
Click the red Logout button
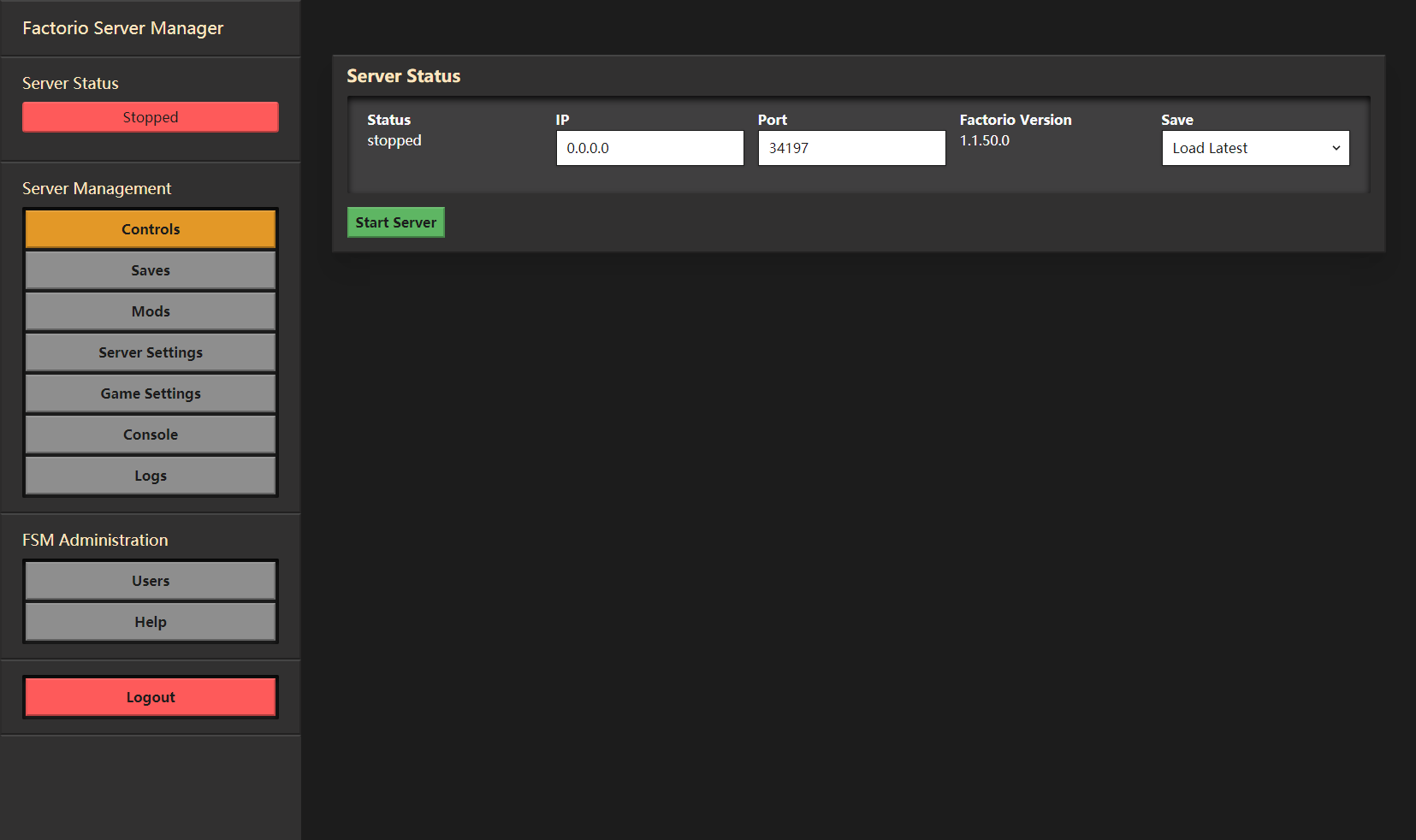(x=151, y=697)
